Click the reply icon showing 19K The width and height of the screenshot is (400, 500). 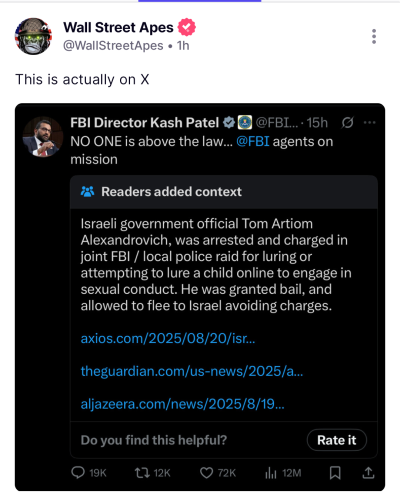pos(78,473)
